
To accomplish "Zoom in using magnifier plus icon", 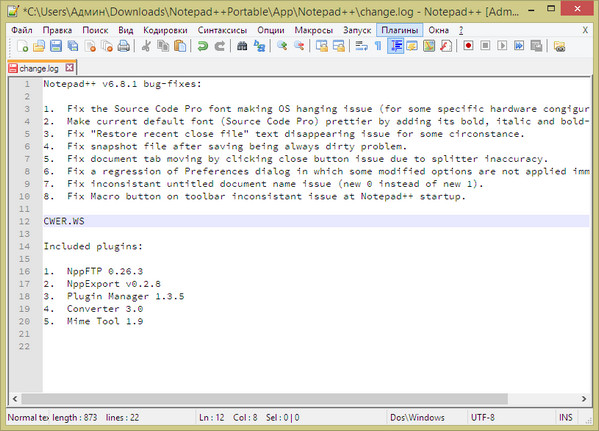I will tap(282, 46).
